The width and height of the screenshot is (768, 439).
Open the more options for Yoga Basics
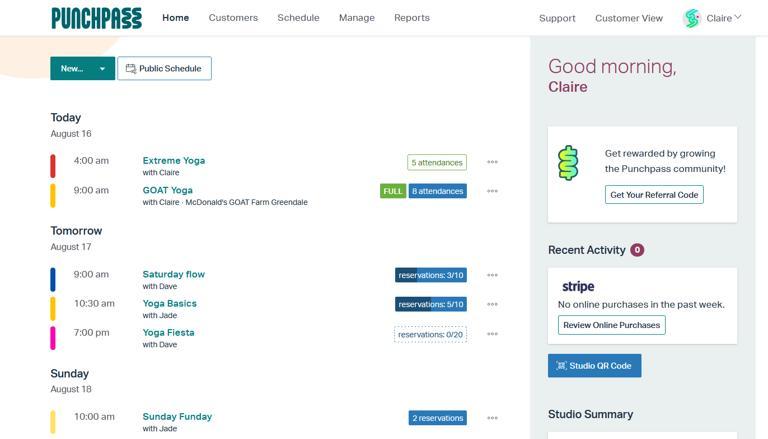point(492,304)
